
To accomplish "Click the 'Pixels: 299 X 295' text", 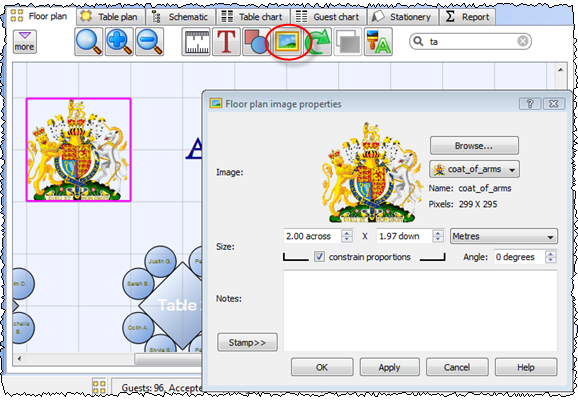I will click(463, 204).
